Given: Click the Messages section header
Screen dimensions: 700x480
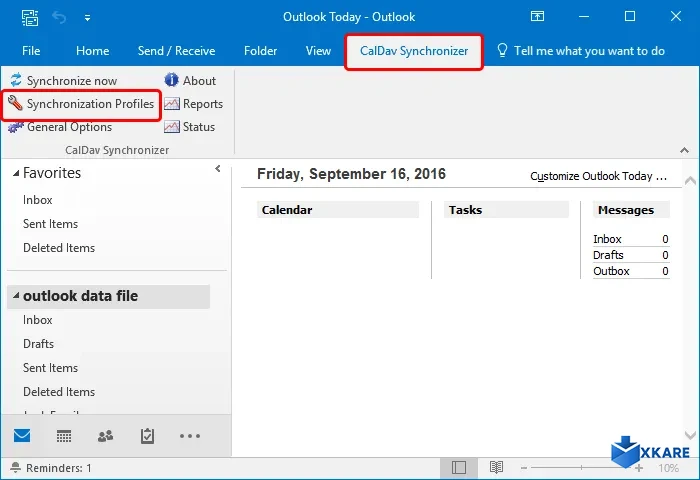Looking at the screenshot, I should tap(631, 210).
